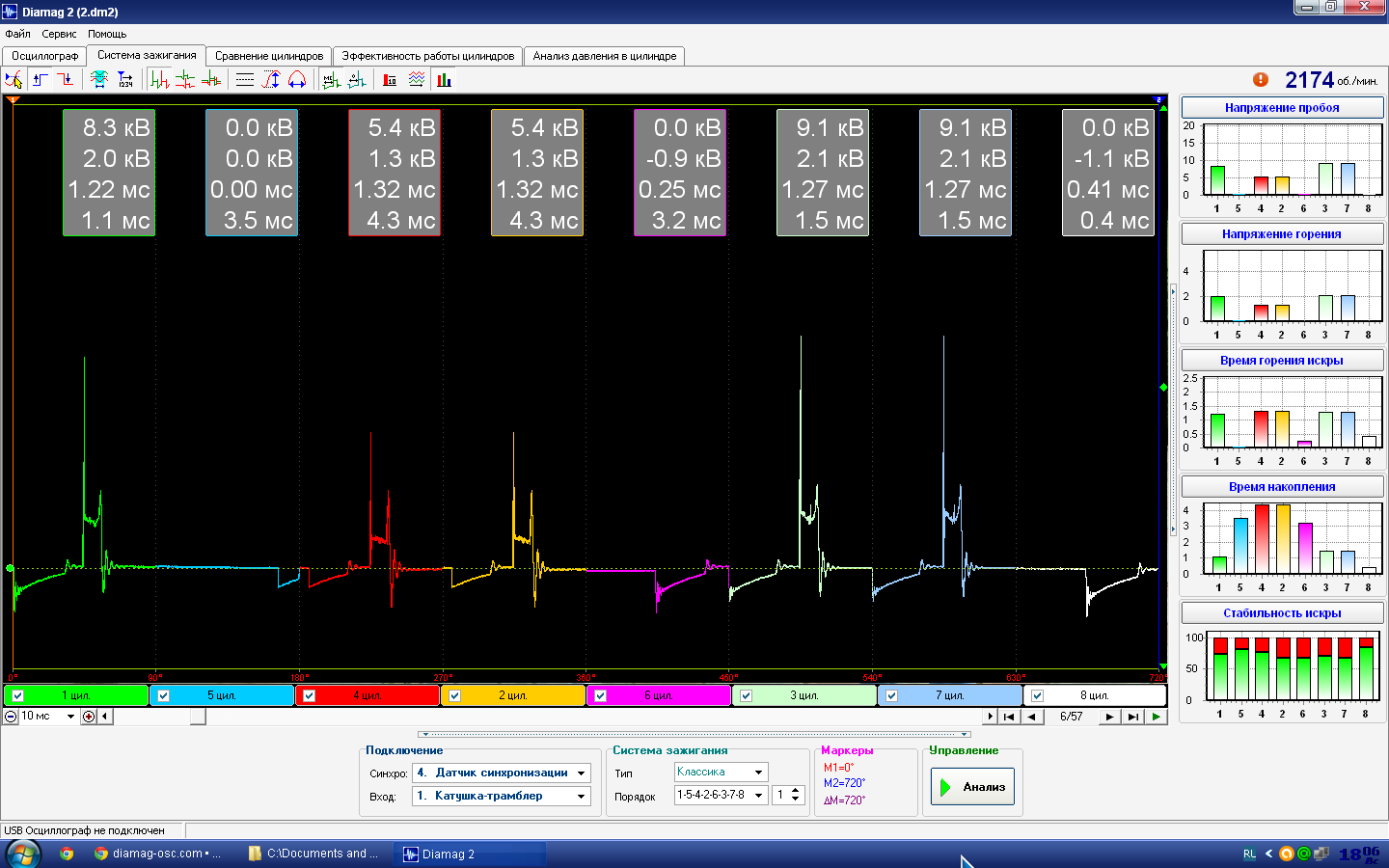Viewport: 1389px width, 868px height.
Task: Click the Анализ button
Action: [972, 787]
